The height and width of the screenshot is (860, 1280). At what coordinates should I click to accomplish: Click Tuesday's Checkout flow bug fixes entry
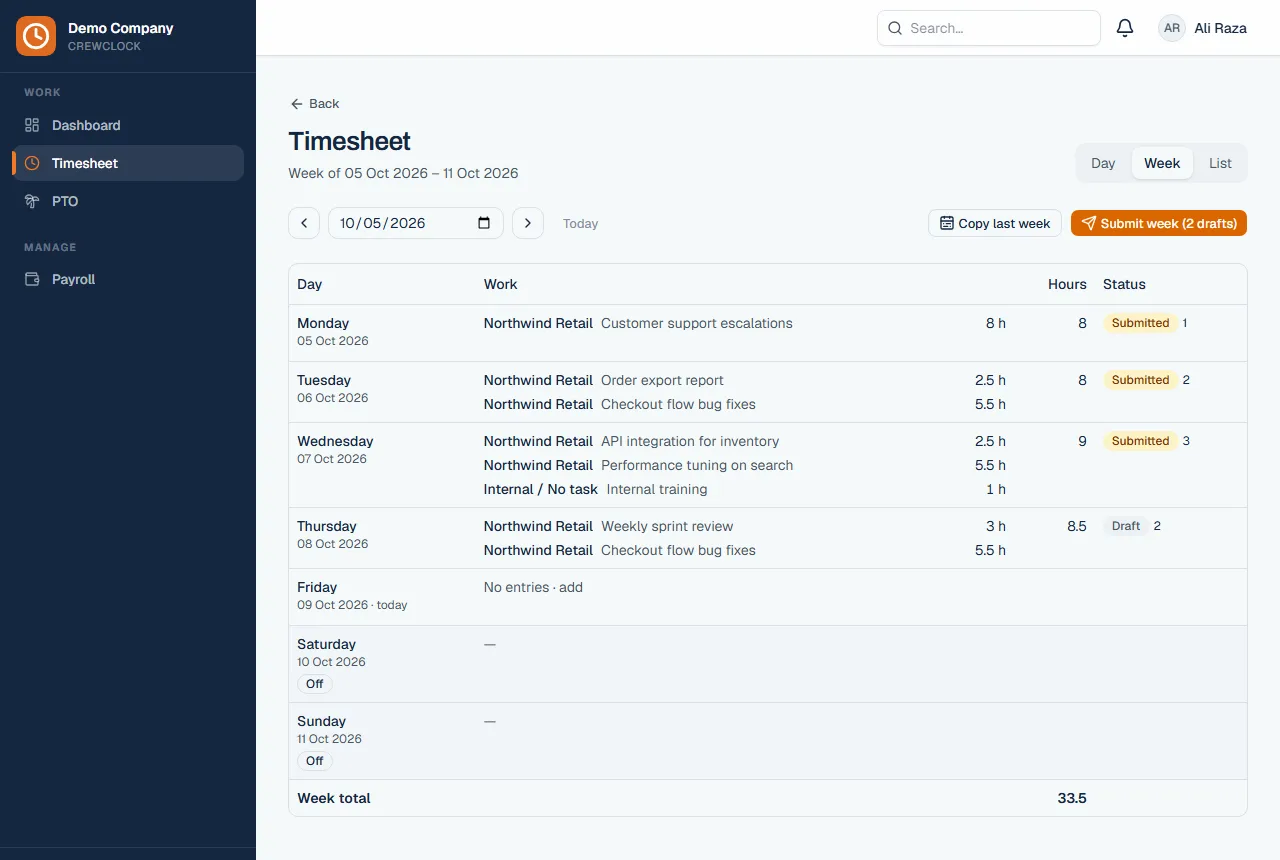[678, 404]
